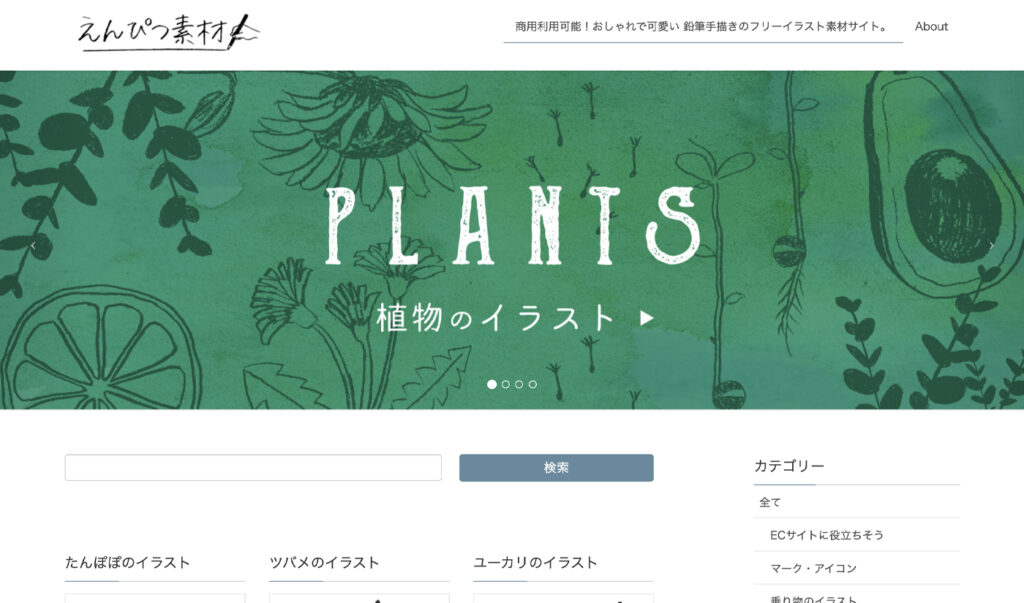
Task: Select the third carousel dot indicator
Action: point(519,384)
